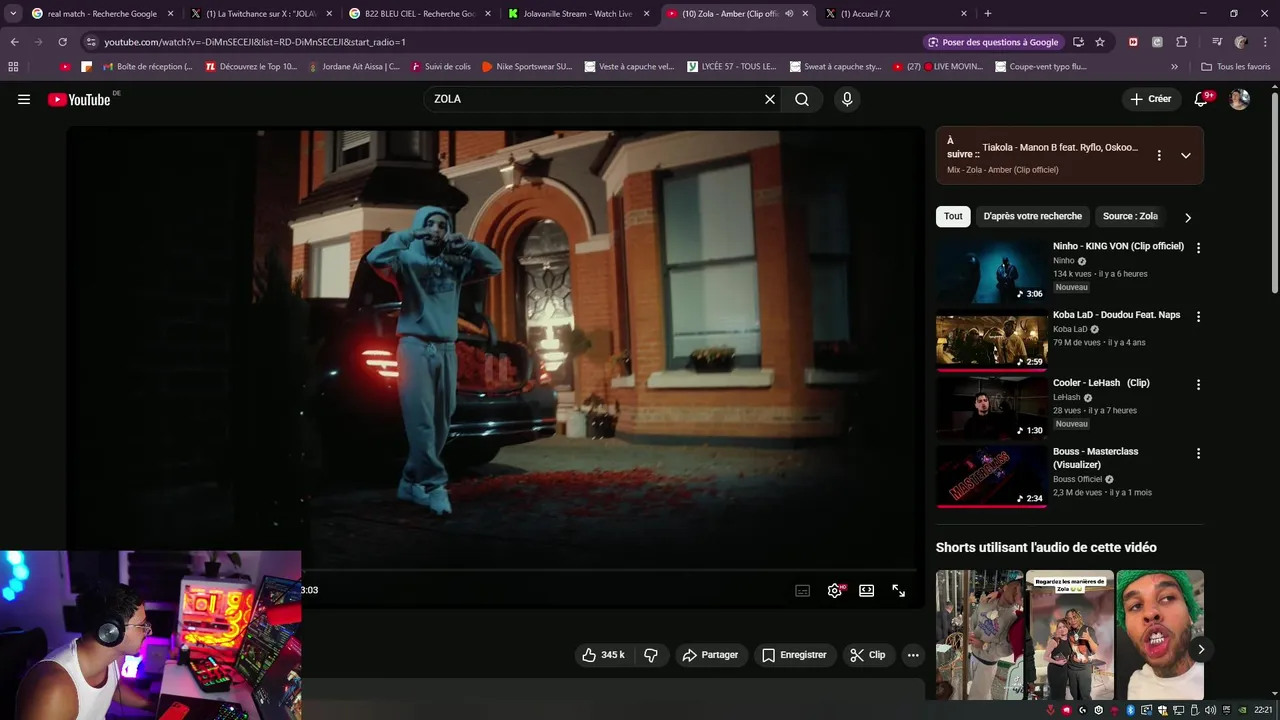Open Suivi de colis bookmark
1280x720 pixels.
pyautogui.click(x=439, y=67)
